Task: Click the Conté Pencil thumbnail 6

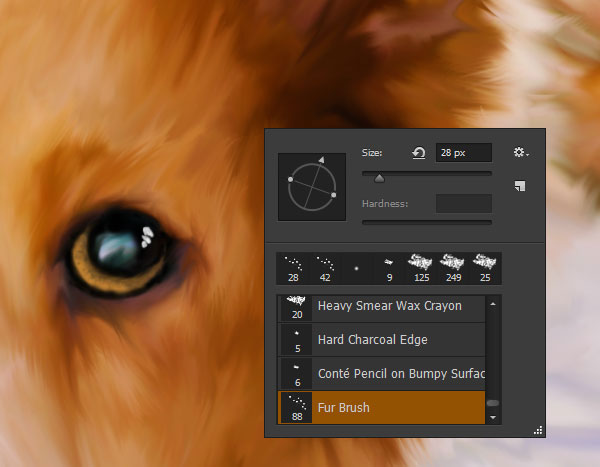Action: coord(297,374)
